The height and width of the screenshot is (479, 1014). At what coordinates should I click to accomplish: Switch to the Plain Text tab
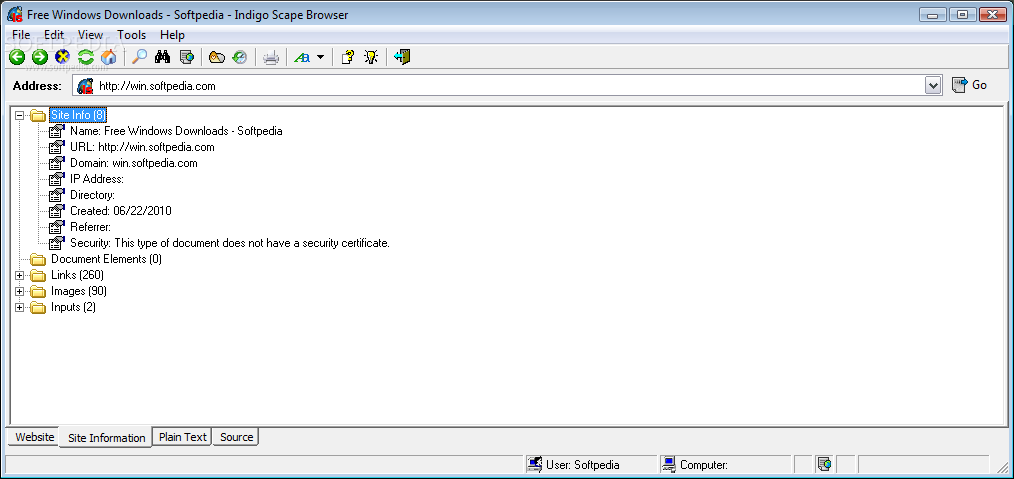click(182, 437)
